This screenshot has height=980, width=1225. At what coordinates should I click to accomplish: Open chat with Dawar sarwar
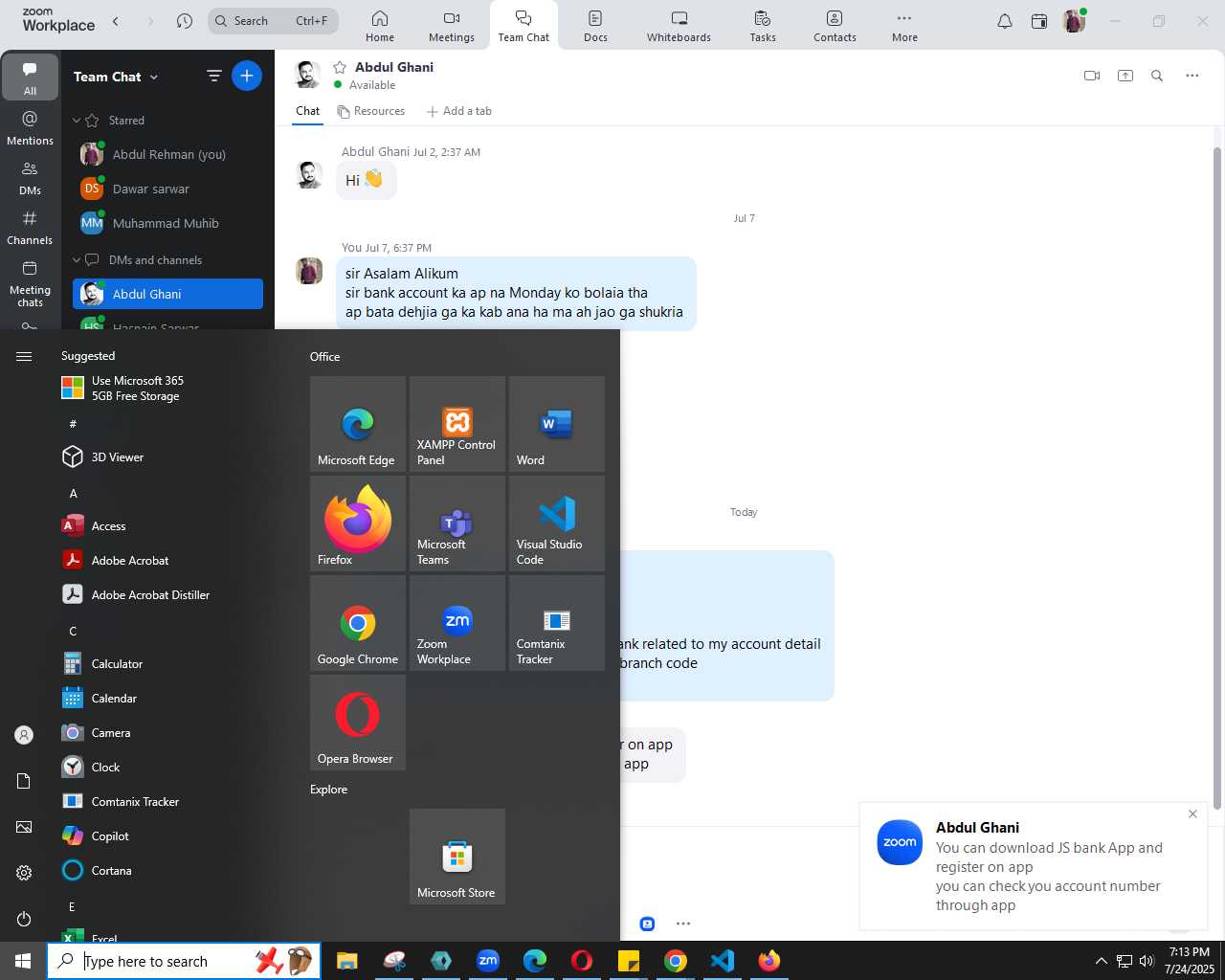pyautogui.click(x=167, y=189)
